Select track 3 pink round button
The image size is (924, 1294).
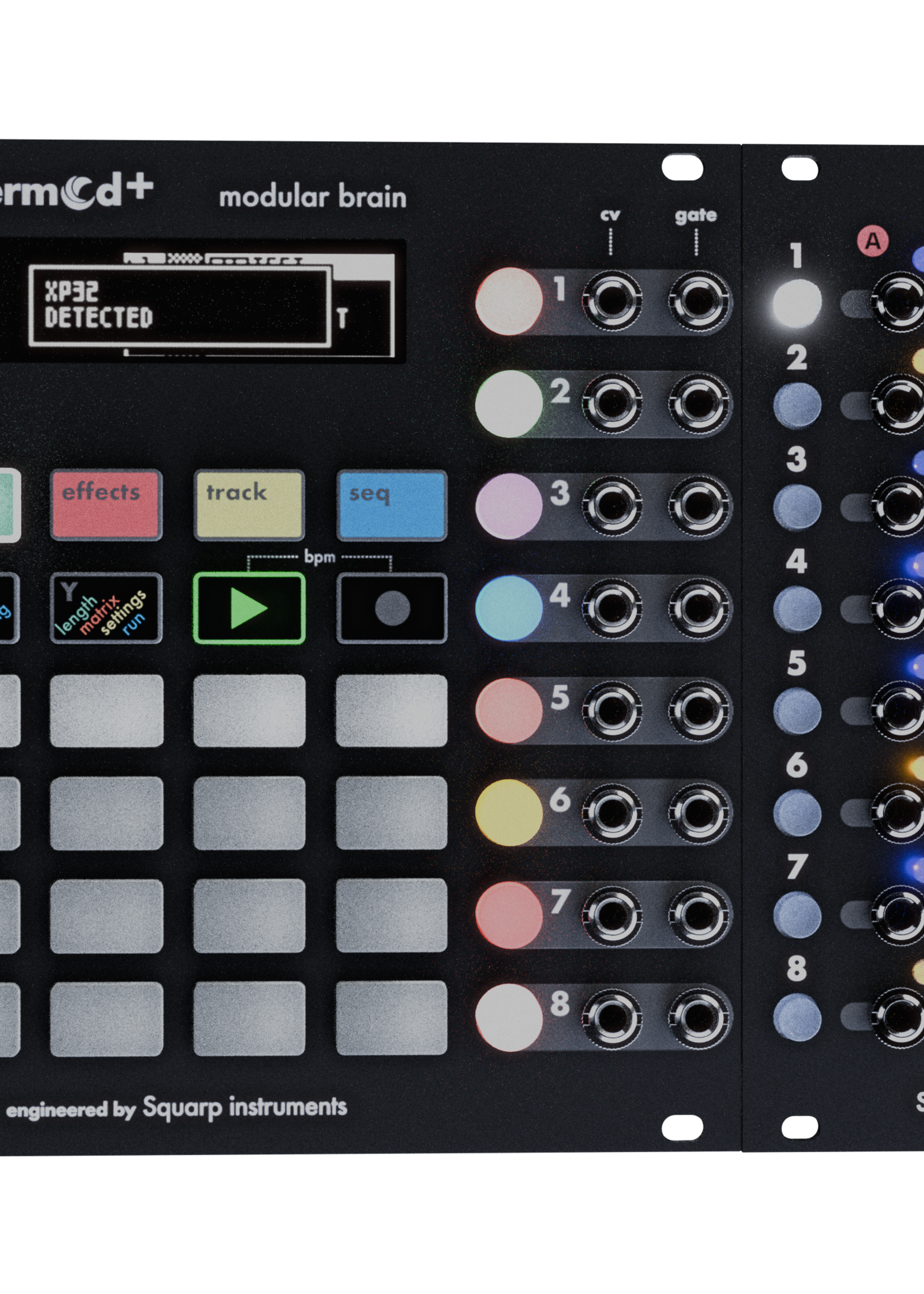[508, 506]
